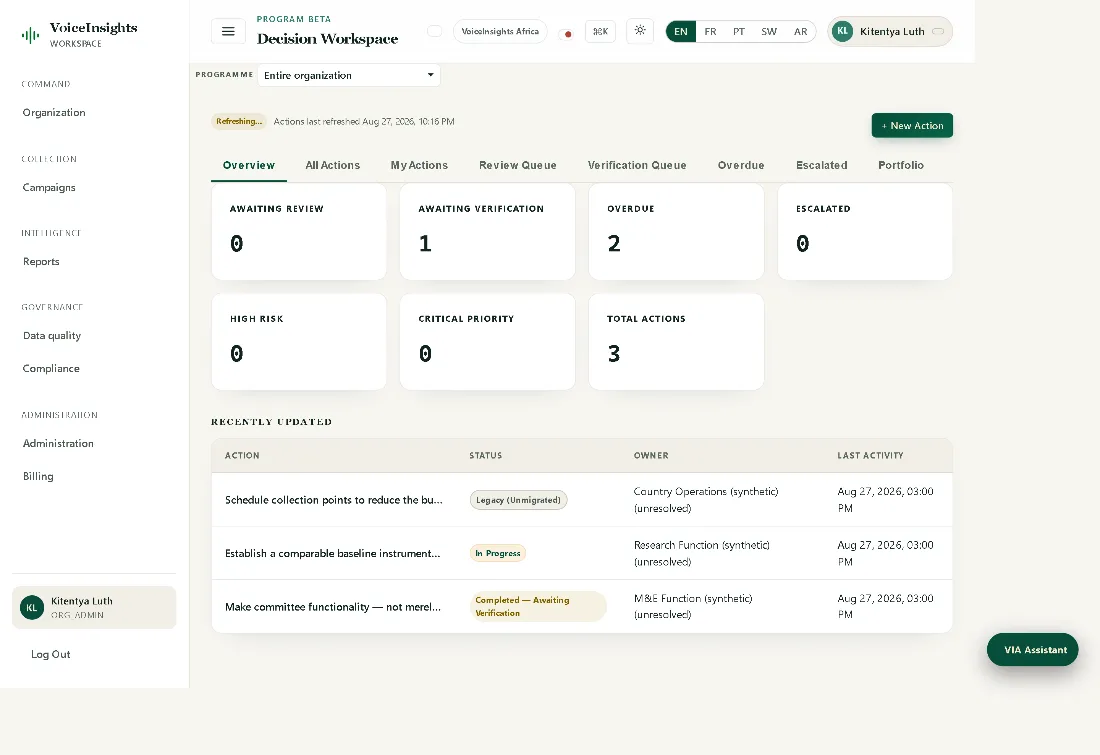Image resolution: width=1100 pixels, height=755 pixels.
Task: Open the Make committee functionality action row
Action: 582,606
